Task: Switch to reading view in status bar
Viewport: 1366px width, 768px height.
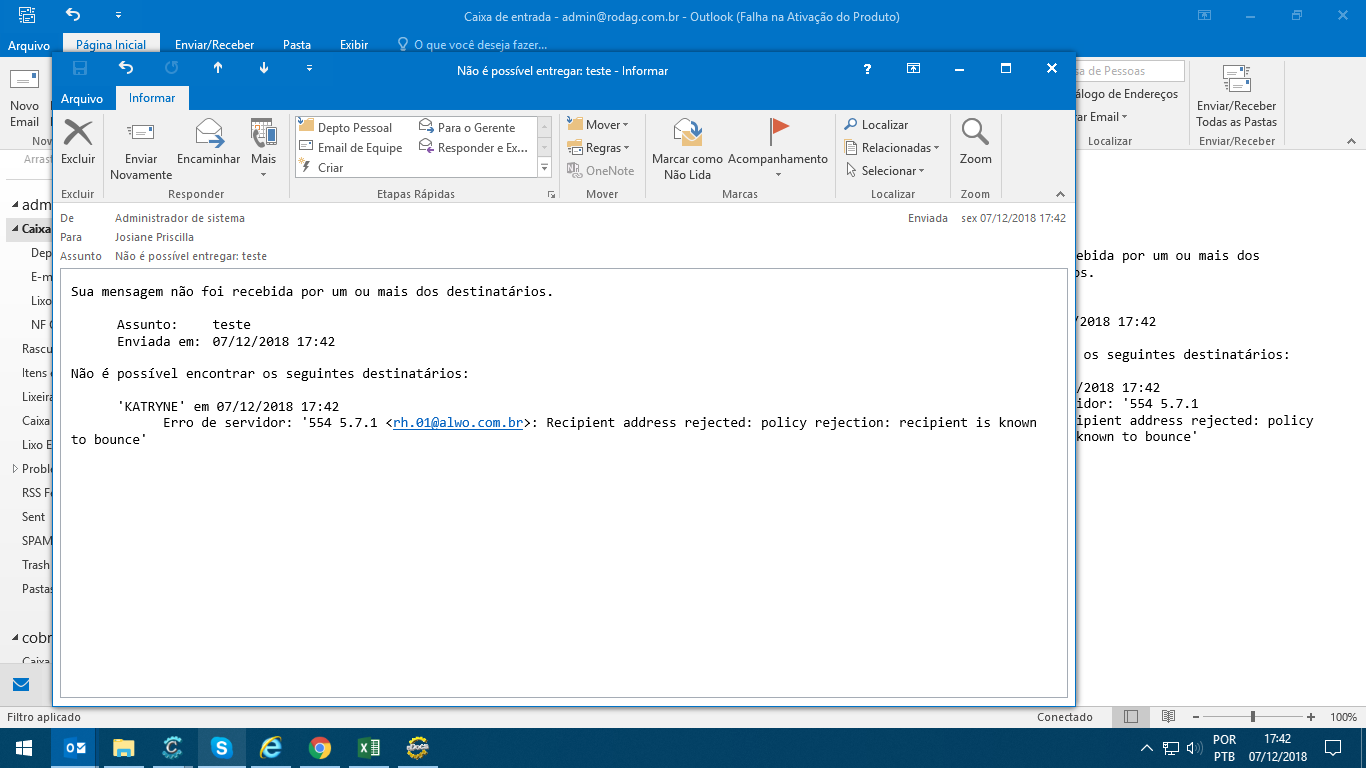Action: [x=1168, y=717]
